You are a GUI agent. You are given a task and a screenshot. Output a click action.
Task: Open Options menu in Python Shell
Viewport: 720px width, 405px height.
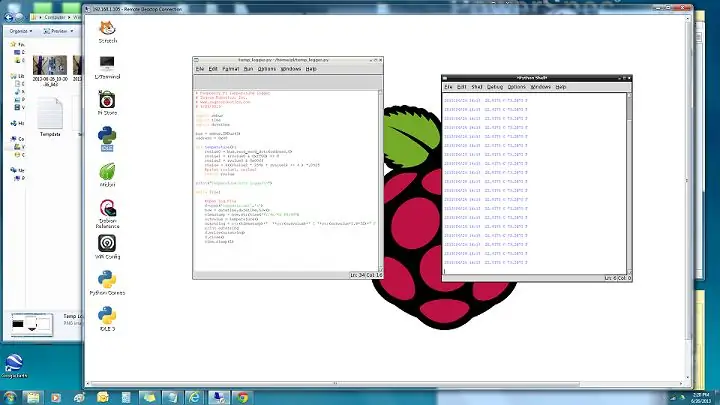click(517, 87)
